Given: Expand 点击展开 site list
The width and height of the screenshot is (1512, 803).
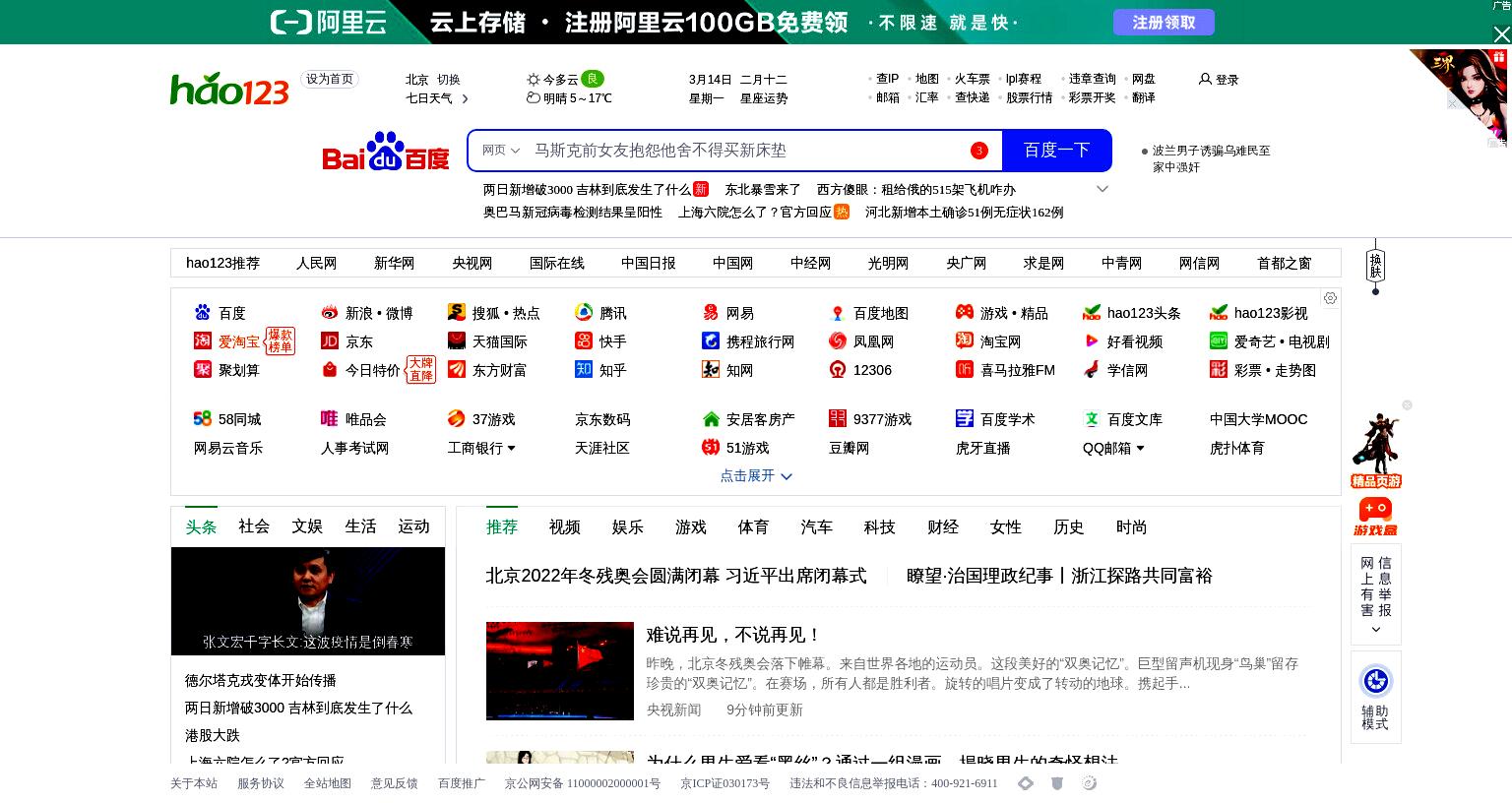Looking at the screenshot, I should click(755, 475).
